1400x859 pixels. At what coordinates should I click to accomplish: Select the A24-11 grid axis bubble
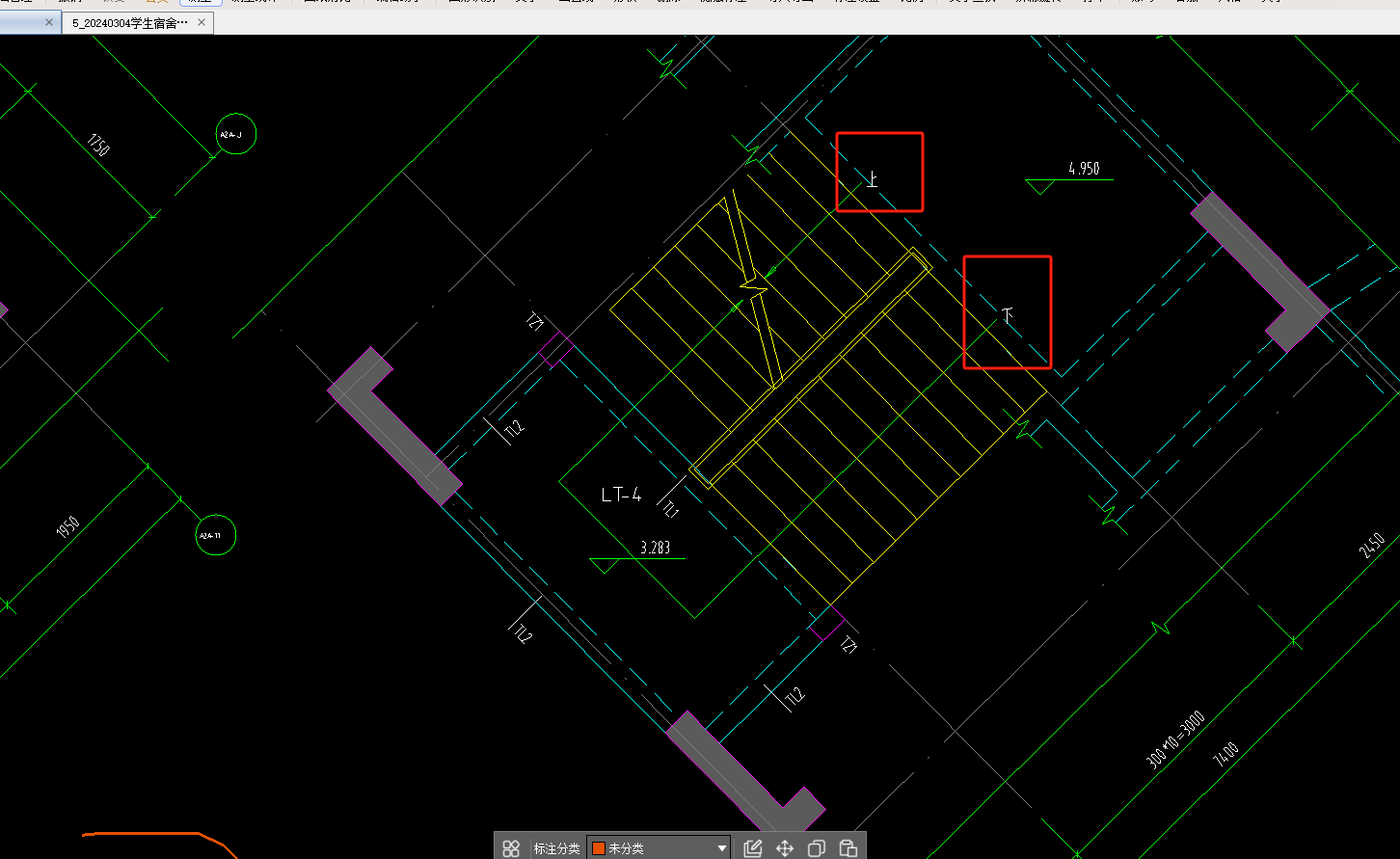pos(215,535)
